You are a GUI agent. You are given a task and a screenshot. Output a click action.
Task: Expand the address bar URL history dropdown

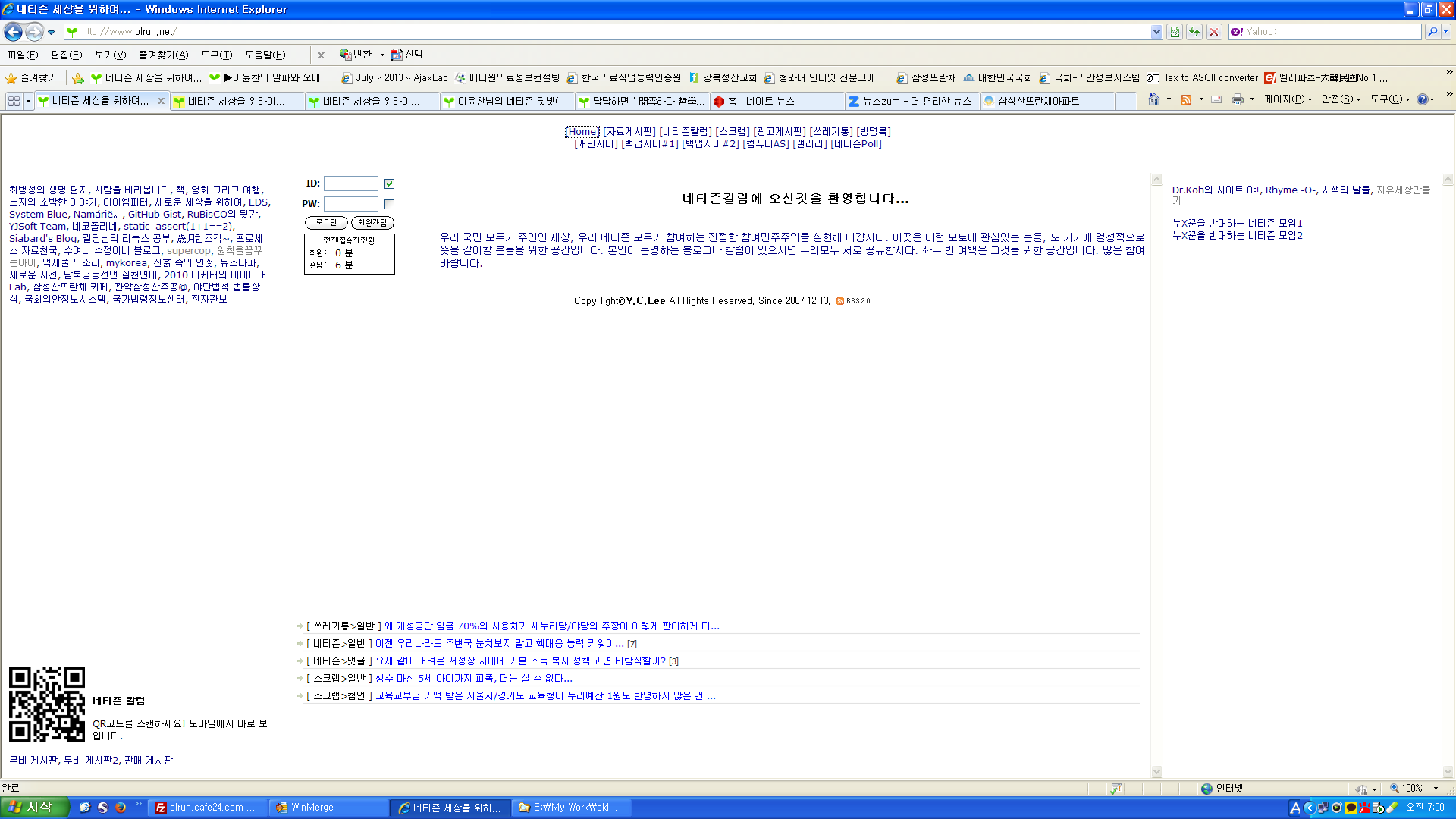click(1156, 32)
